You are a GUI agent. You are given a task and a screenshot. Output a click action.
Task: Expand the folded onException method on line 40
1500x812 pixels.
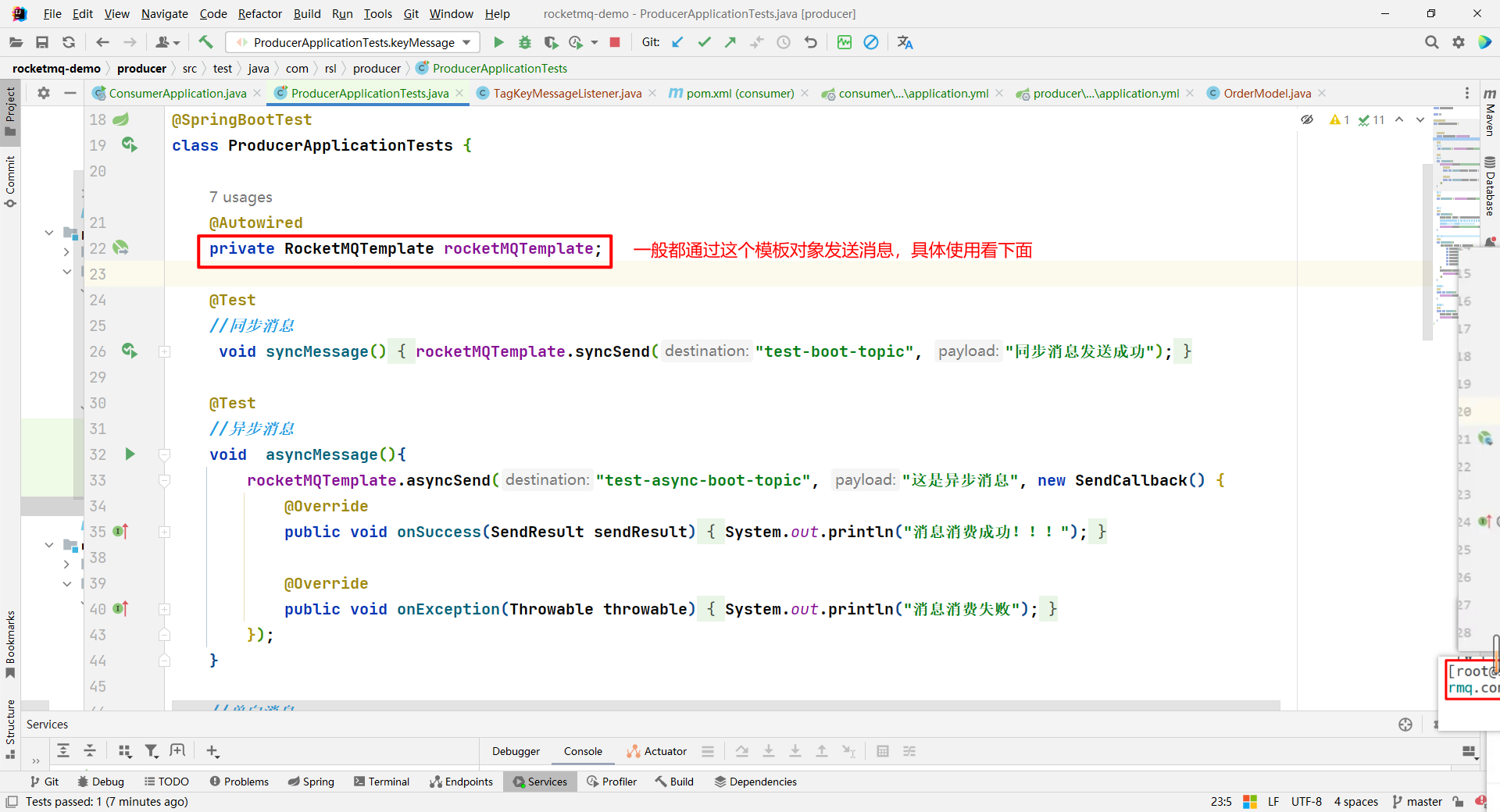pos(164,609)
